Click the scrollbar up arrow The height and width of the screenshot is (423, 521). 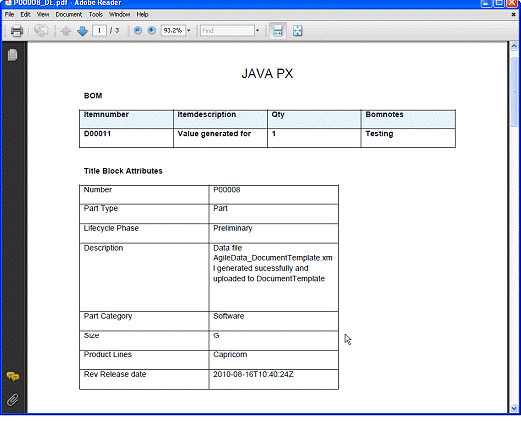tap(514, 47)
